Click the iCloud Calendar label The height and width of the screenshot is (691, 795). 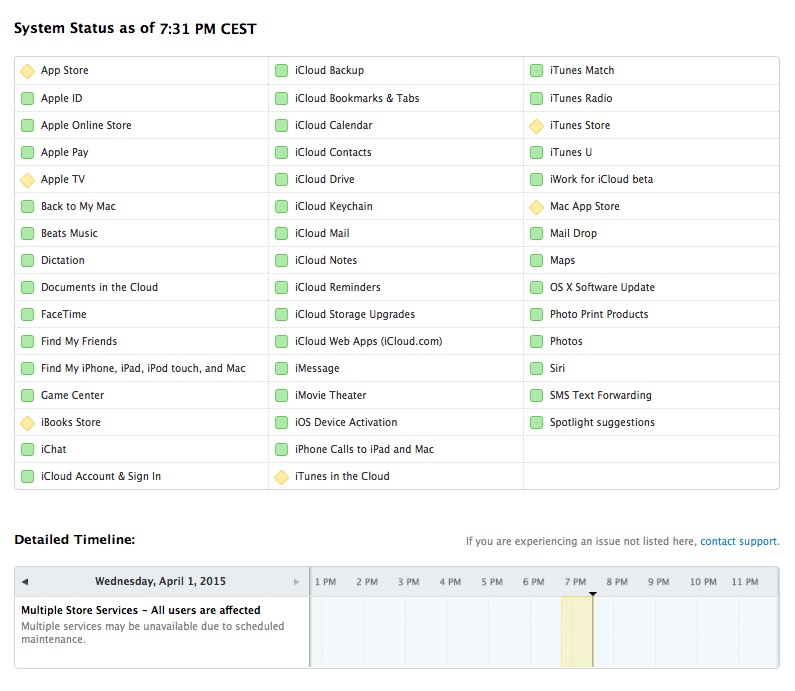[x=334, y=125]
